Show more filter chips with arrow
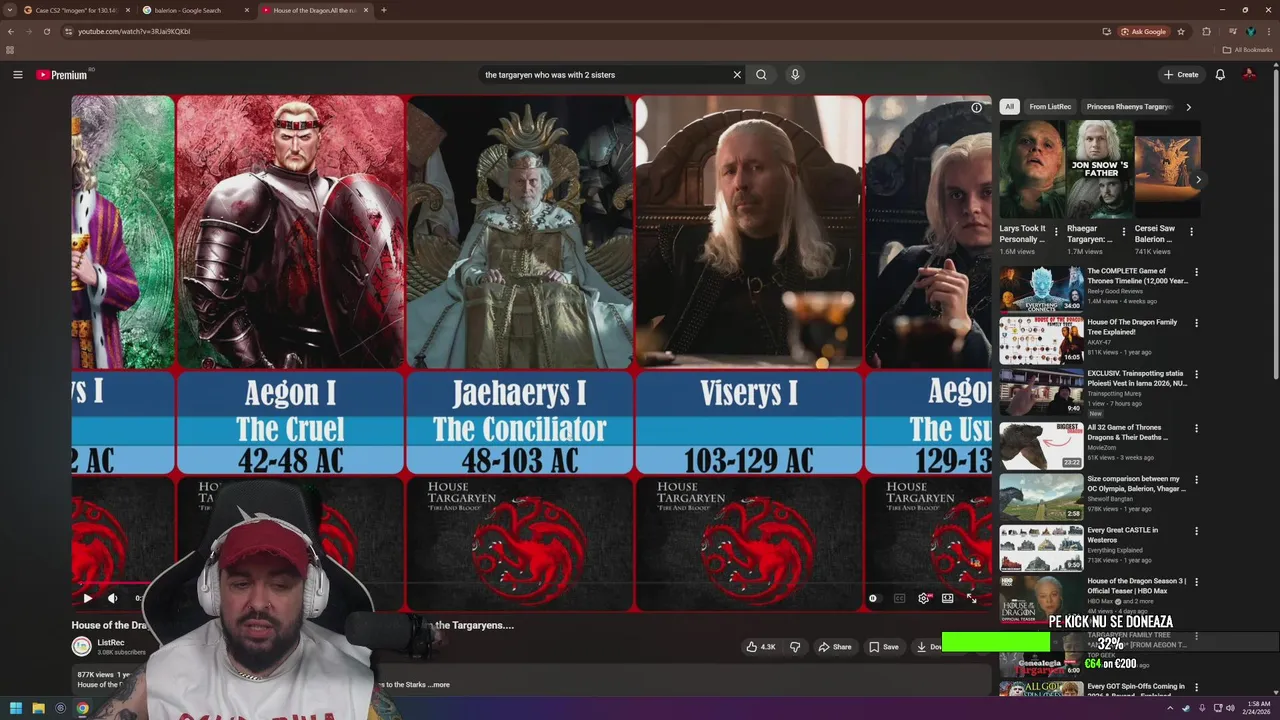 (1188, 107)
